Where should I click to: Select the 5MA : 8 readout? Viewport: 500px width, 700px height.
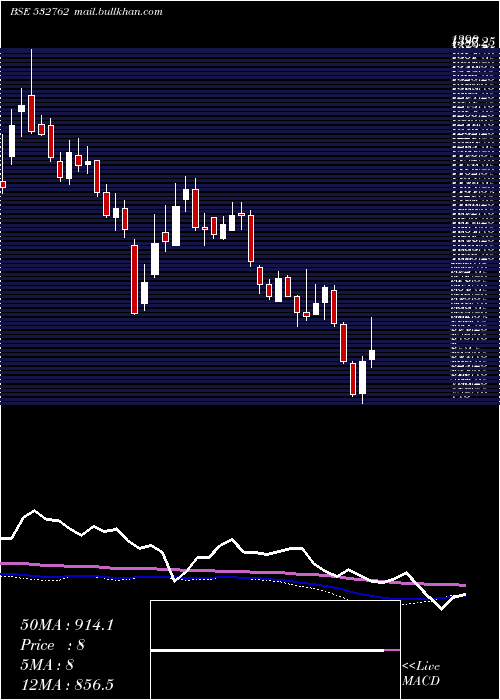(x=47, y=665)
